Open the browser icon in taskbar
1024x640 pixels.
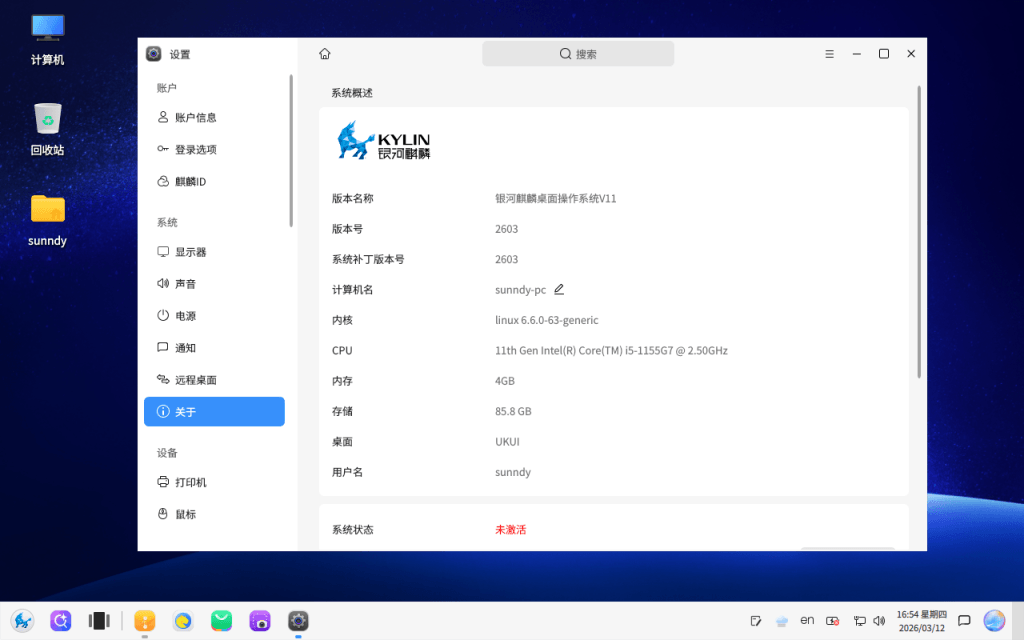[x=183, y=620]
